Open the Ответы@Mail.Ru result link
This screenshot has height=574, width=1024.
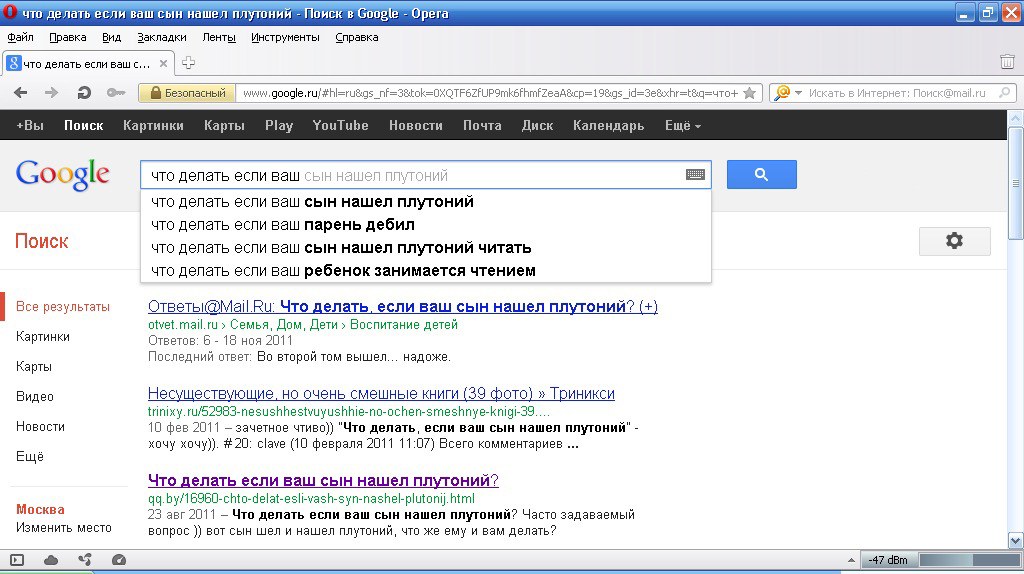[x=402, y=306]
